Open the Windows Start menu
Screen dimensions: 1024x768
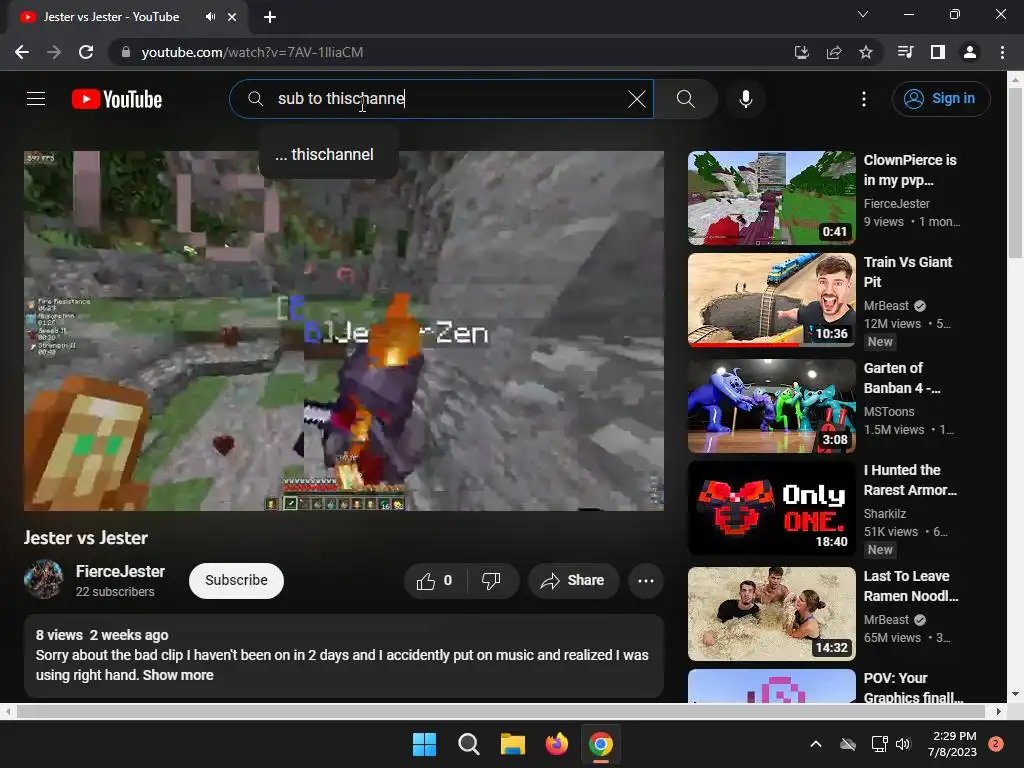point(424,744)
